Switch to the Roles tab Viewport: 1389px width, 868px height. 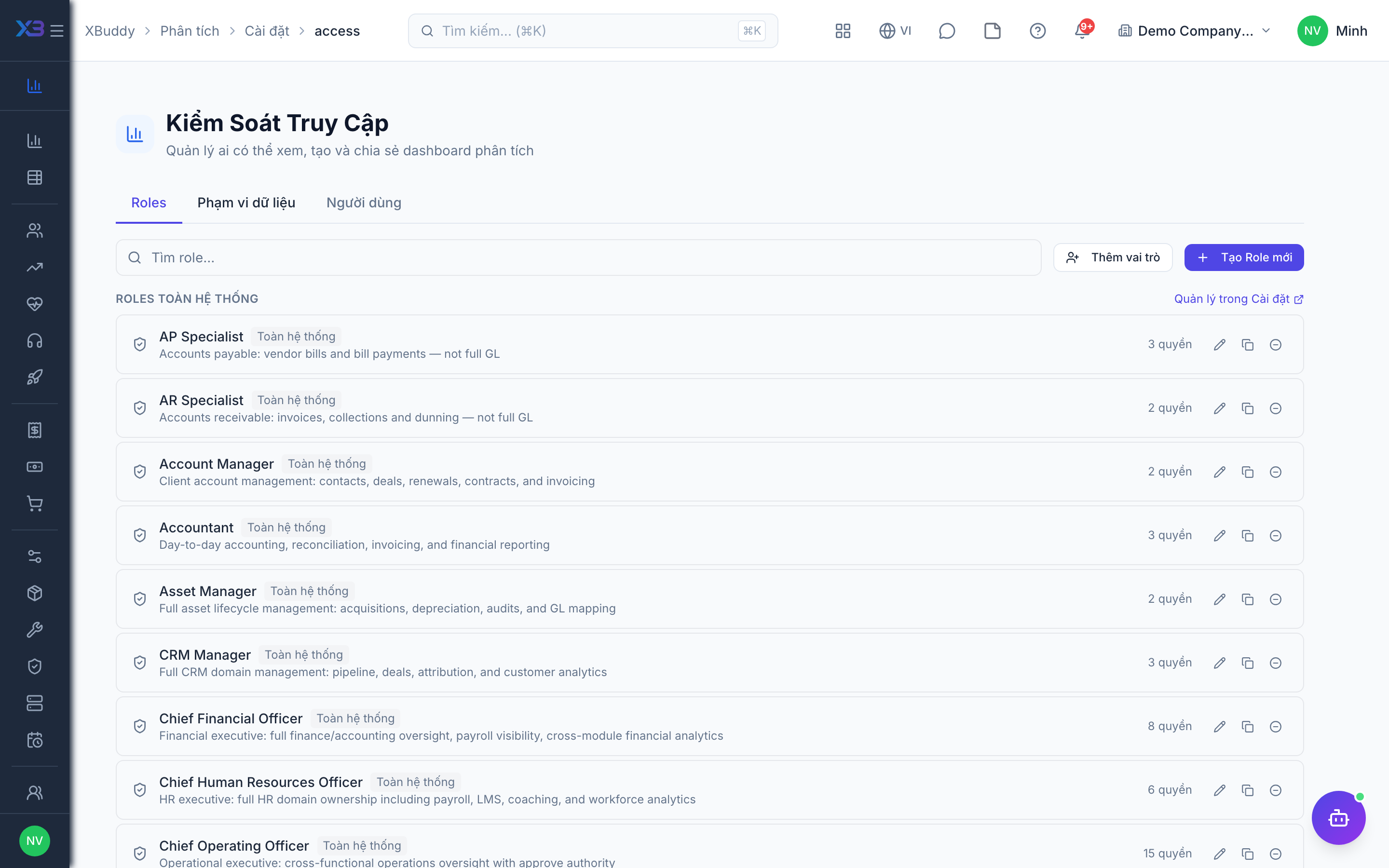click(x=149, y=203)
